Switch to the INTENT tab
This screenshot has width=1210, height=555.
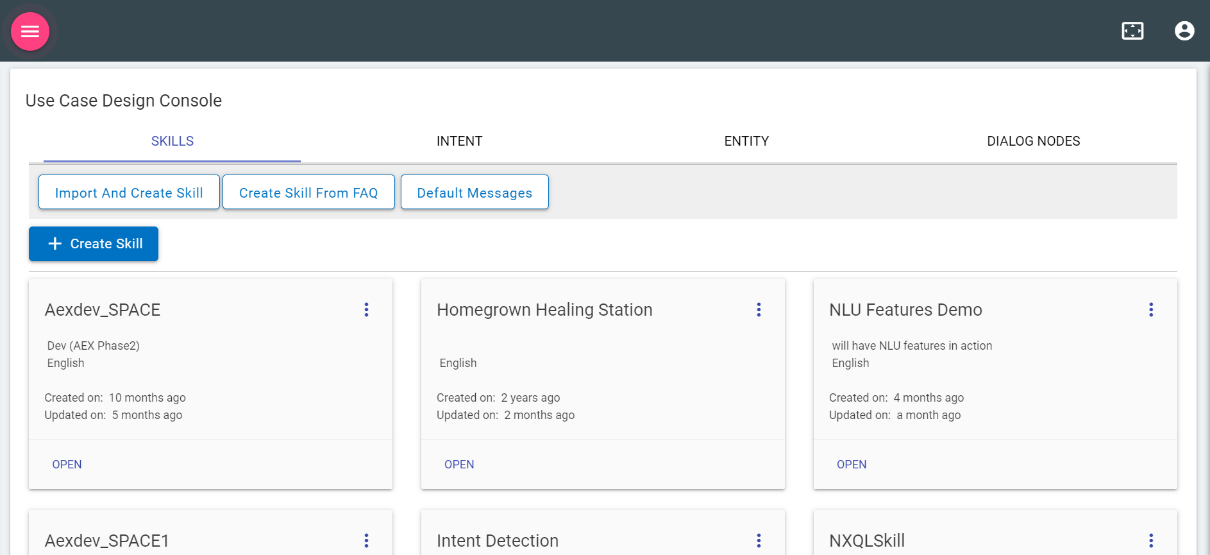click(459, 141)
